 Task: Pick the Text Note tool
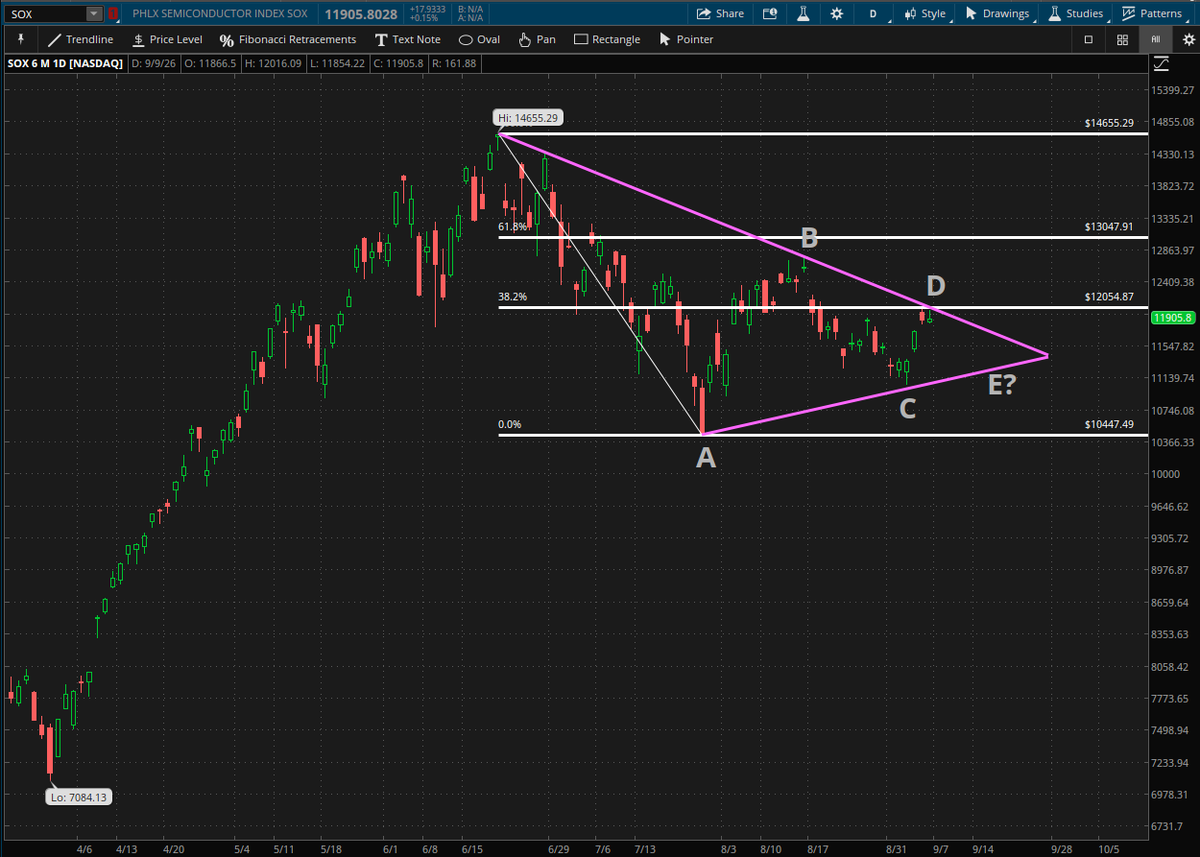[x=407, y=40]
